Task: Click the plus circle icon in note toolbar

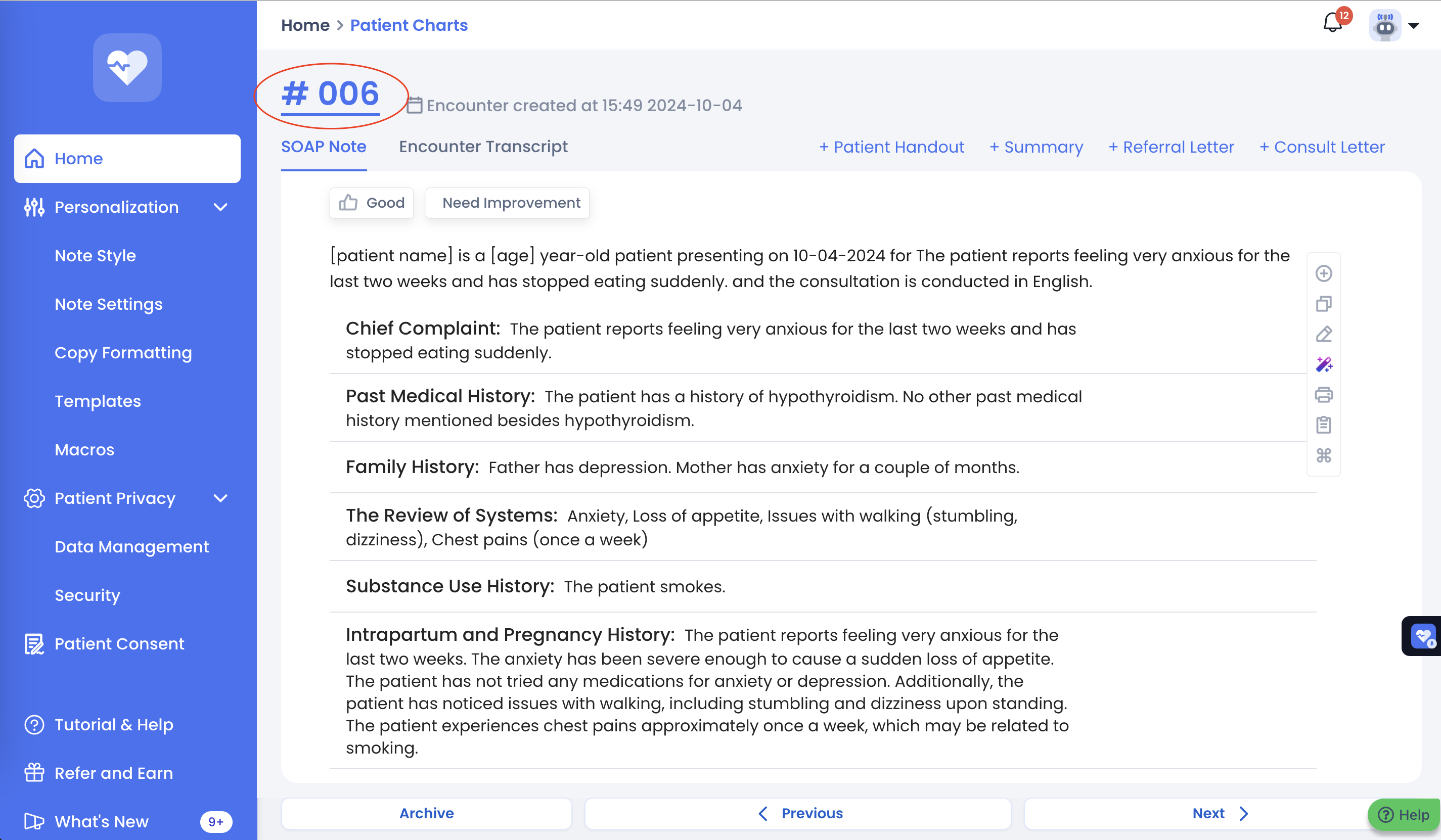Action: tap(1323, 274)
